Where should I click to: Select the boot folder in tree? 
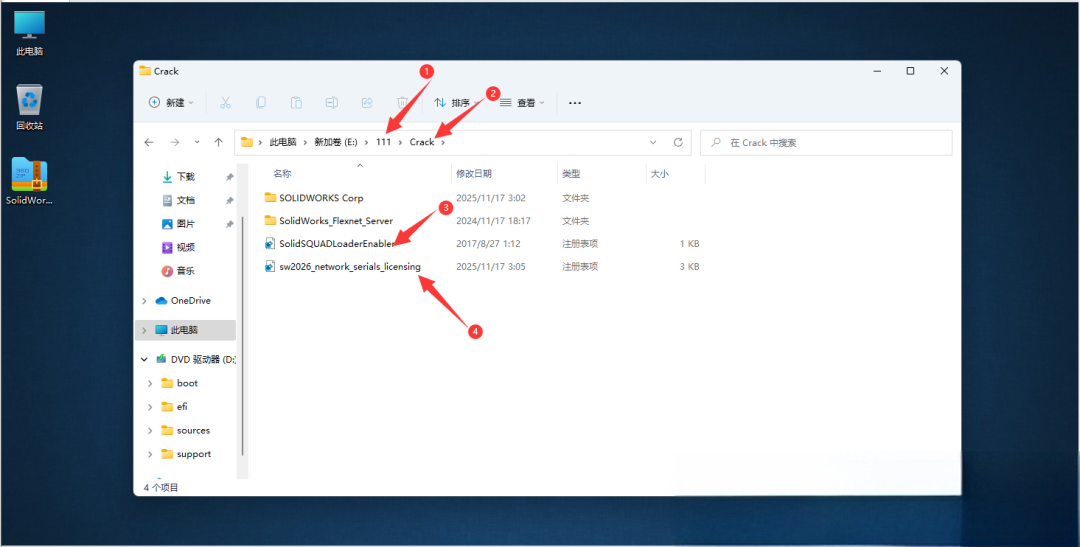coord(187,383)
